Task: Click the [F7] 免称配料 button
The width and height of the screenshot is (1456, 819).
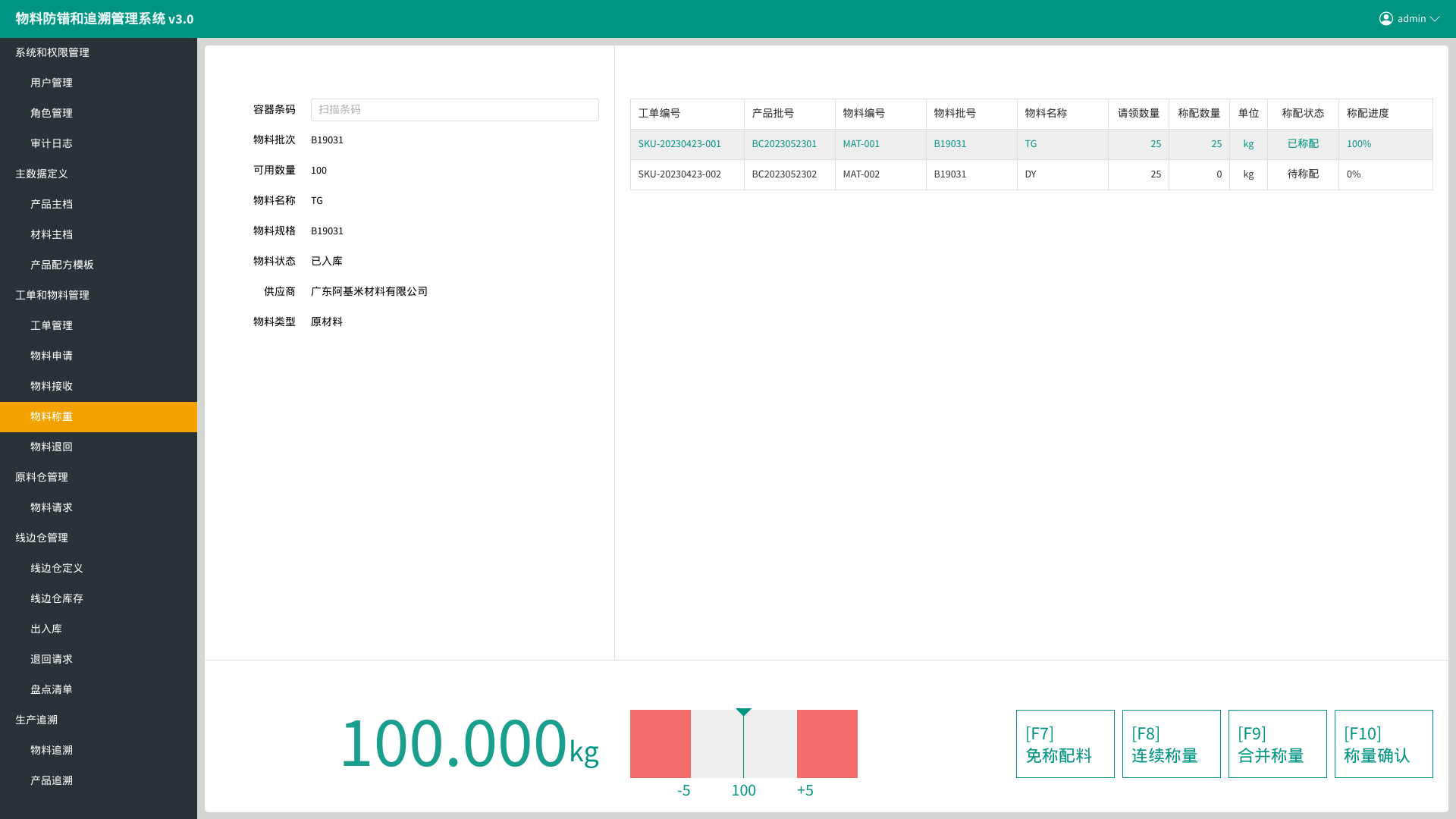Action: pyautogui.click(x=1065, y=744)
